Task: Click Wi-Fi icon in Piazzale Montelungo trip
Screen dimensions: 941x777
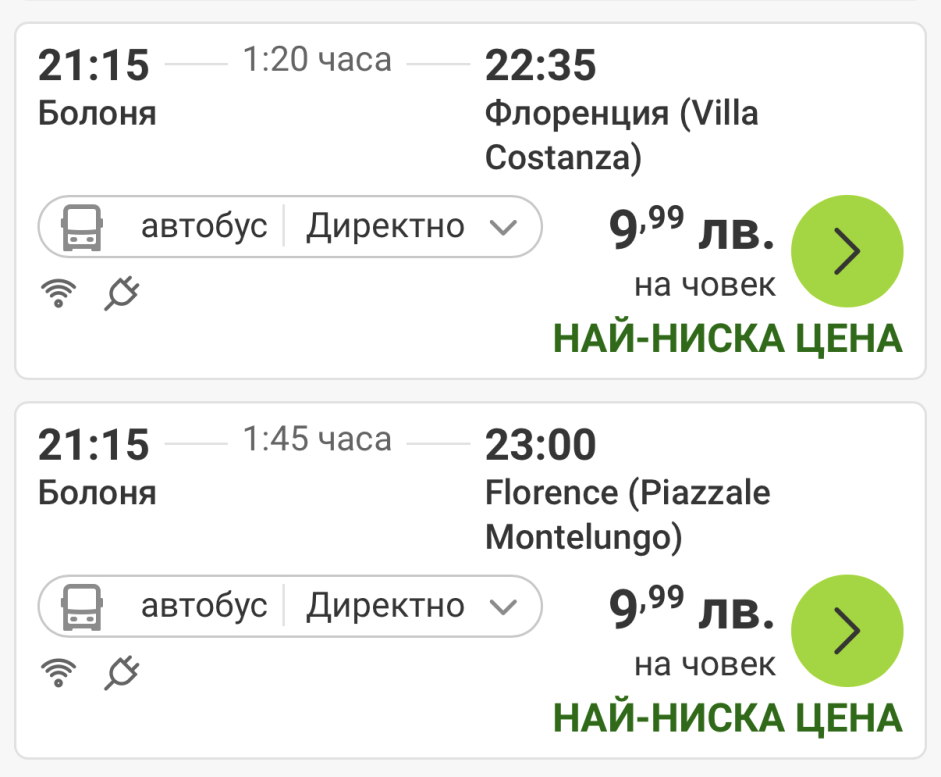Action: (58, 672)
